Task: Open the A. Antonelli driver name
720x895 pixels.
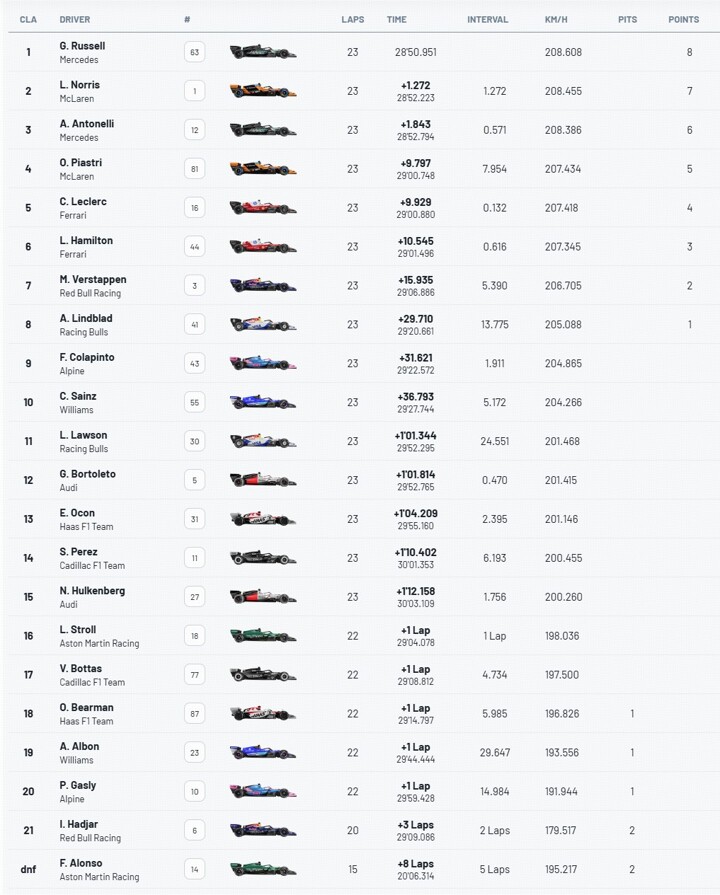Action: coord(87,124)
